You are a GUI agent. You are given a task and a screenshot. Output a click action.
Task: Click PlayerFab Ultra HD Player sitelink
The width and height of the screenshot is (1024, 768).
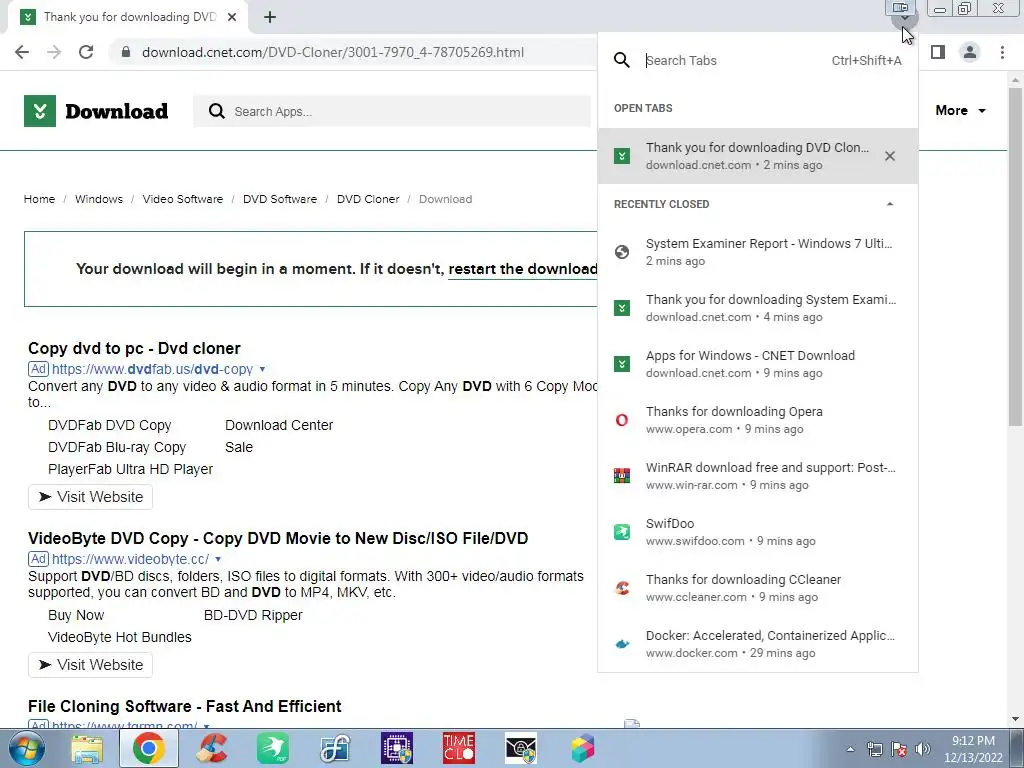[x=131, y=470]
